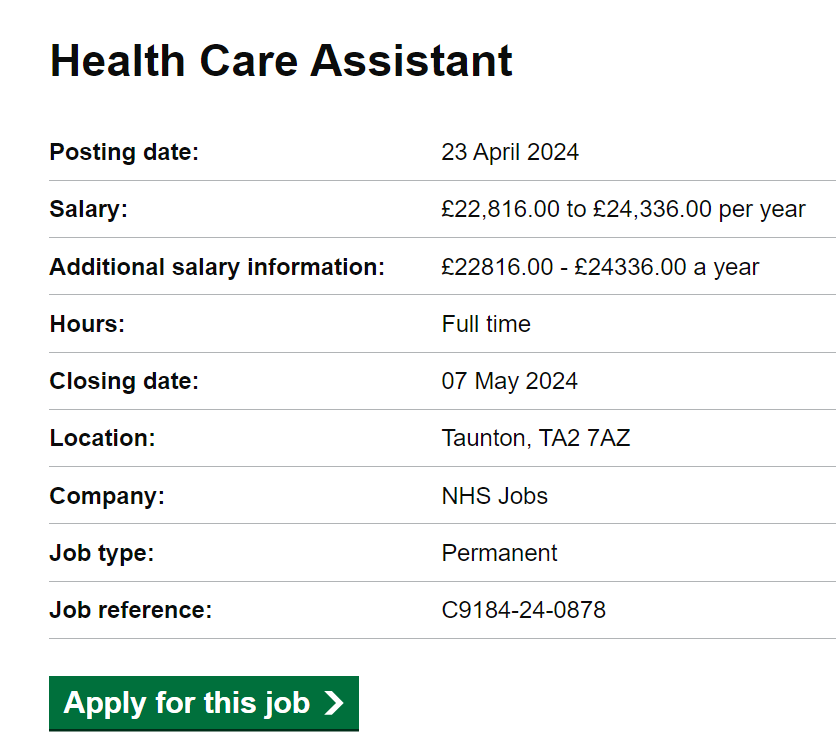This screenshot has height=748, width=839.
Task: Click the chevron arrow on Apply button
Action: point(334,703)
